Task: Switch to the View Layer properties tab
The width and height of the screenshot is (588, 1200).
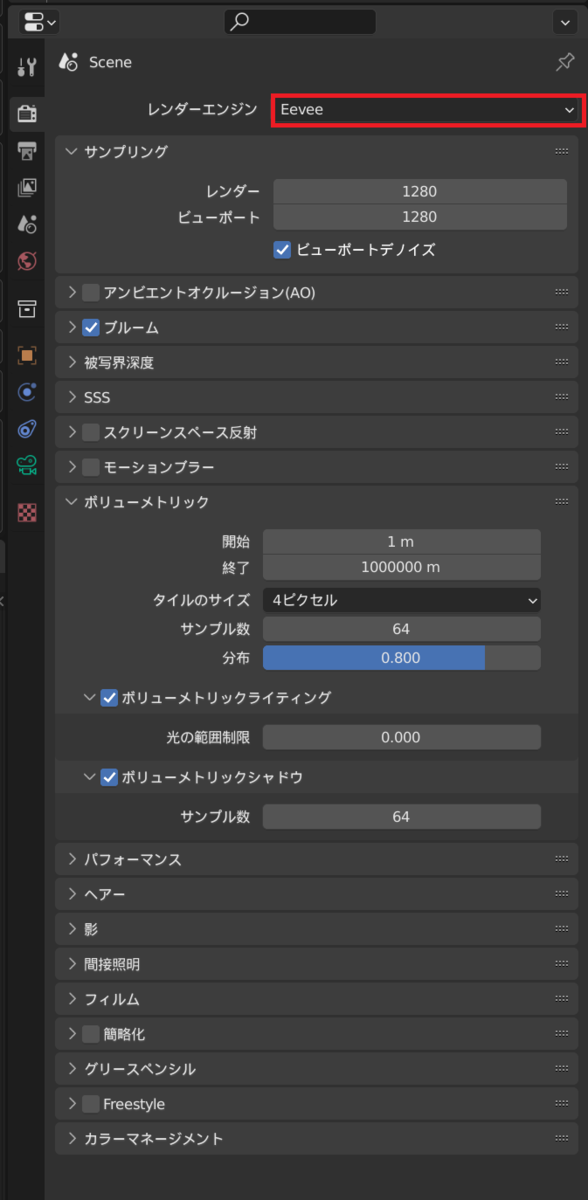Action: (x=26, y=187)
